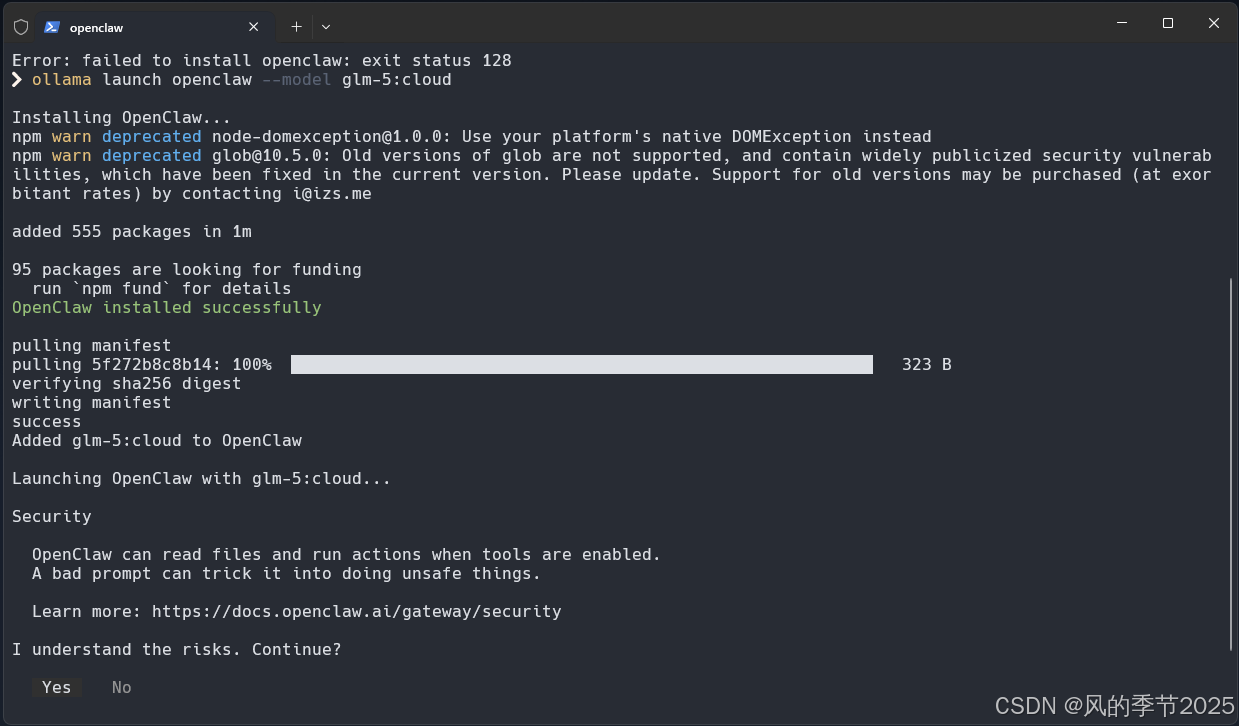Click the 'OpenClaw installed successfully' line

[x=167, y=307]
